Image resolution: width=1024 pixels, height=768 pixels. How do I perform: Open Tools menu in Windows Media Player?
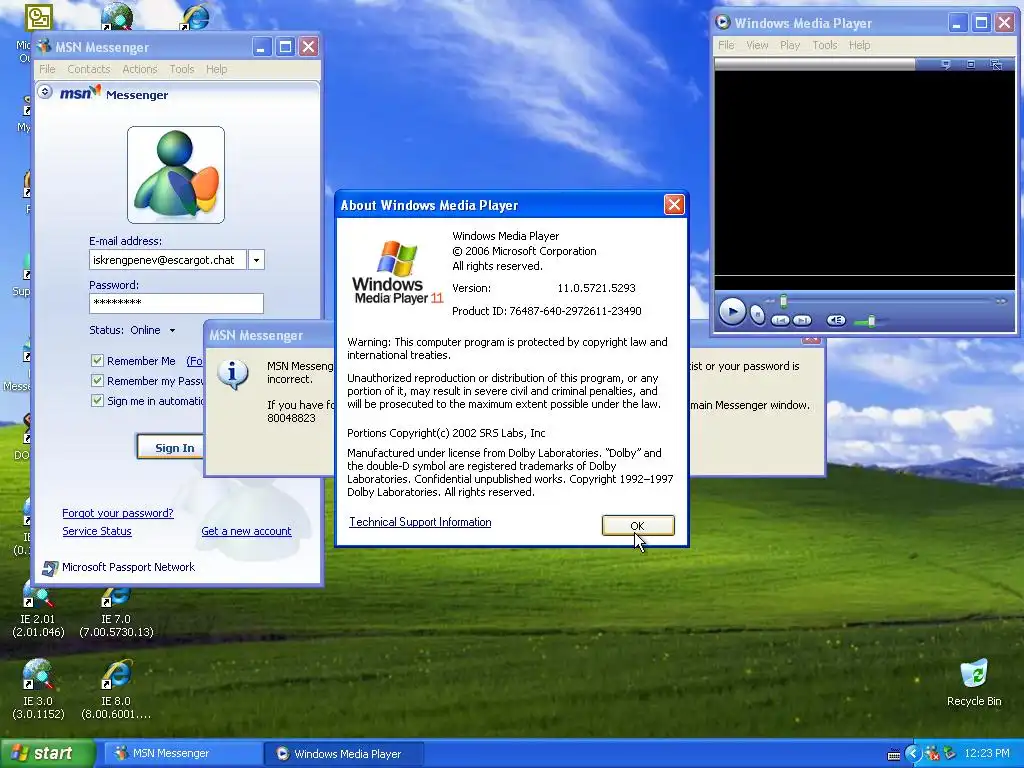coord(824,45)
